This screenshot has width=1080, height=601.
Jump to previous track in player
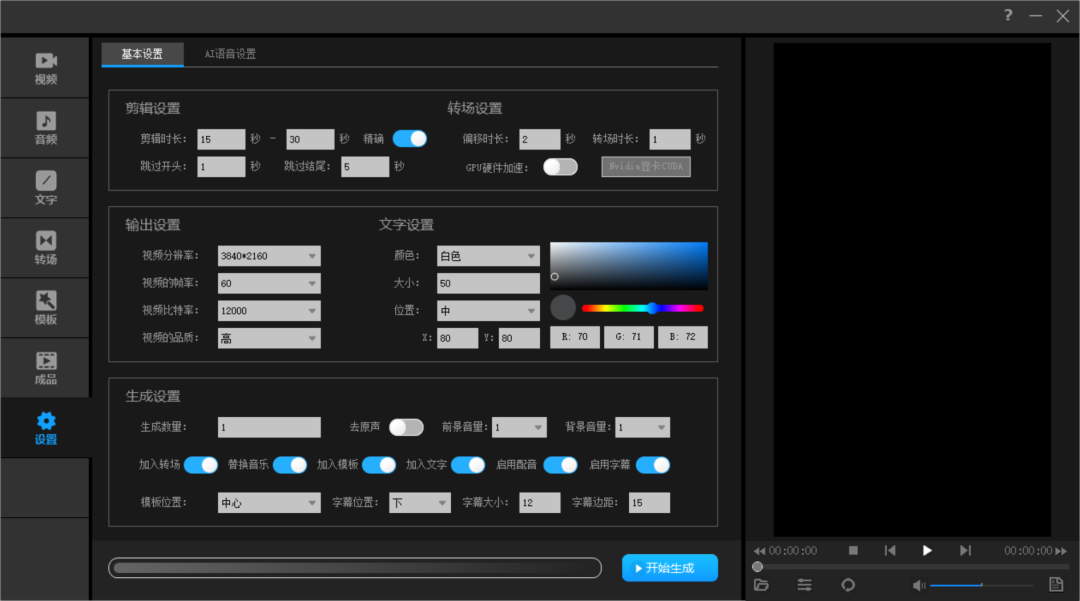[890, 550]
